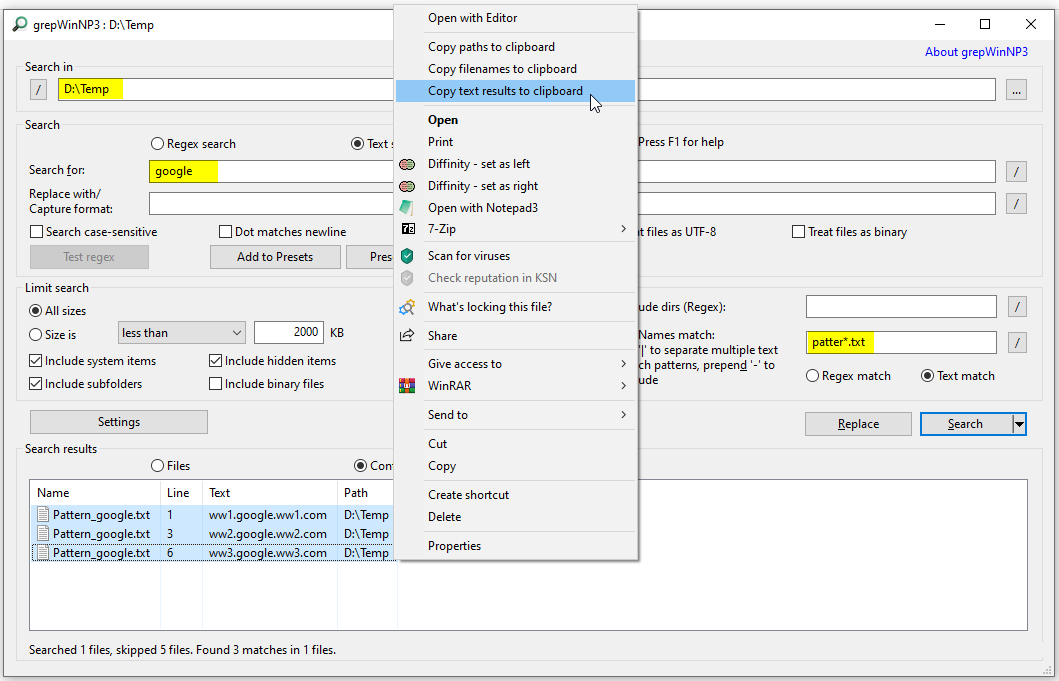Screen dimensions: 1059x681
Task: Click the grepWinNP3 magnifier title bar icon
Action: tap(20, 24)
